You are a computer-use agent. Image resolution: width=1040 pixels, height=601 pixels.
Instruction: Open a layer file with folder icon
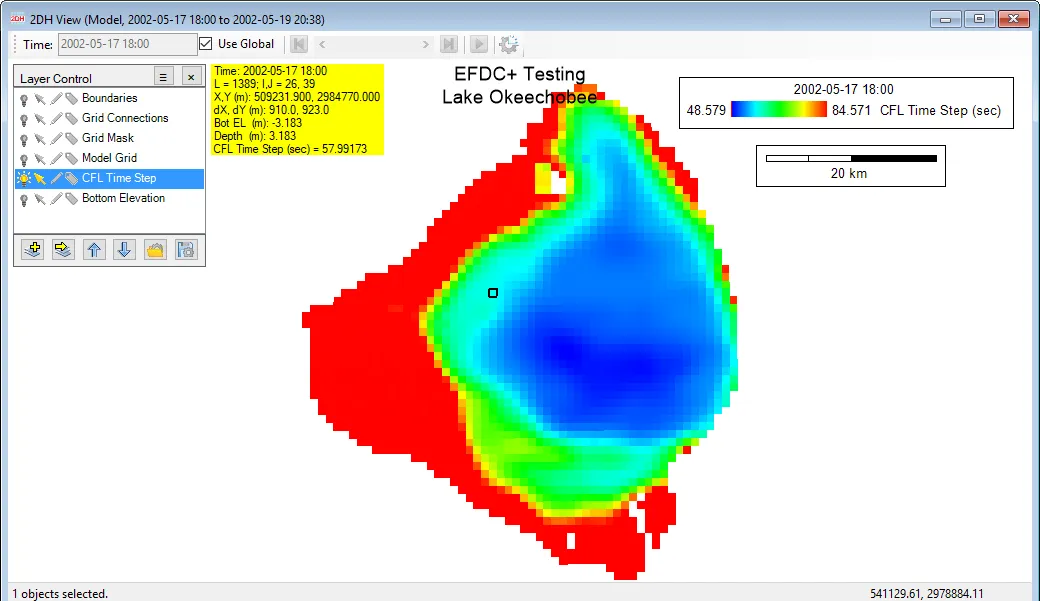click(x=155, y=249)
